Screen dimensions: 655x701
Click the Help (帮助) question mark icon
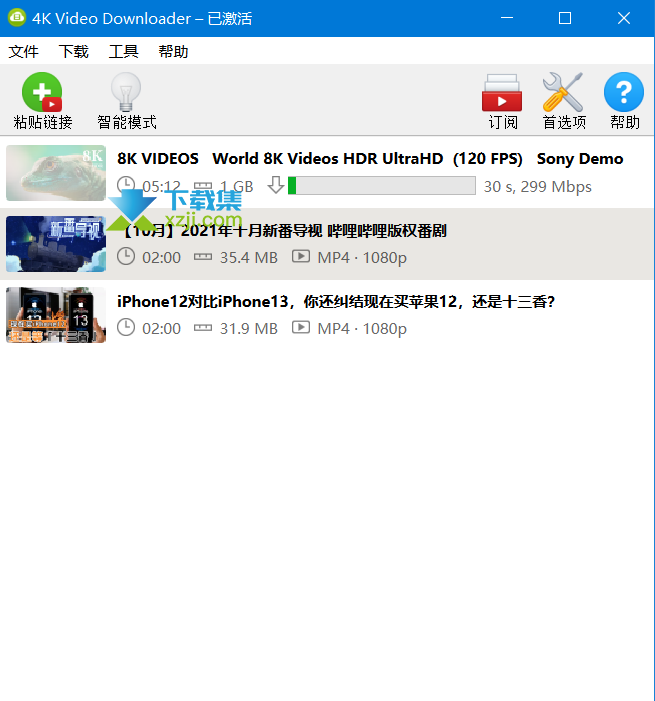(624, 102)
